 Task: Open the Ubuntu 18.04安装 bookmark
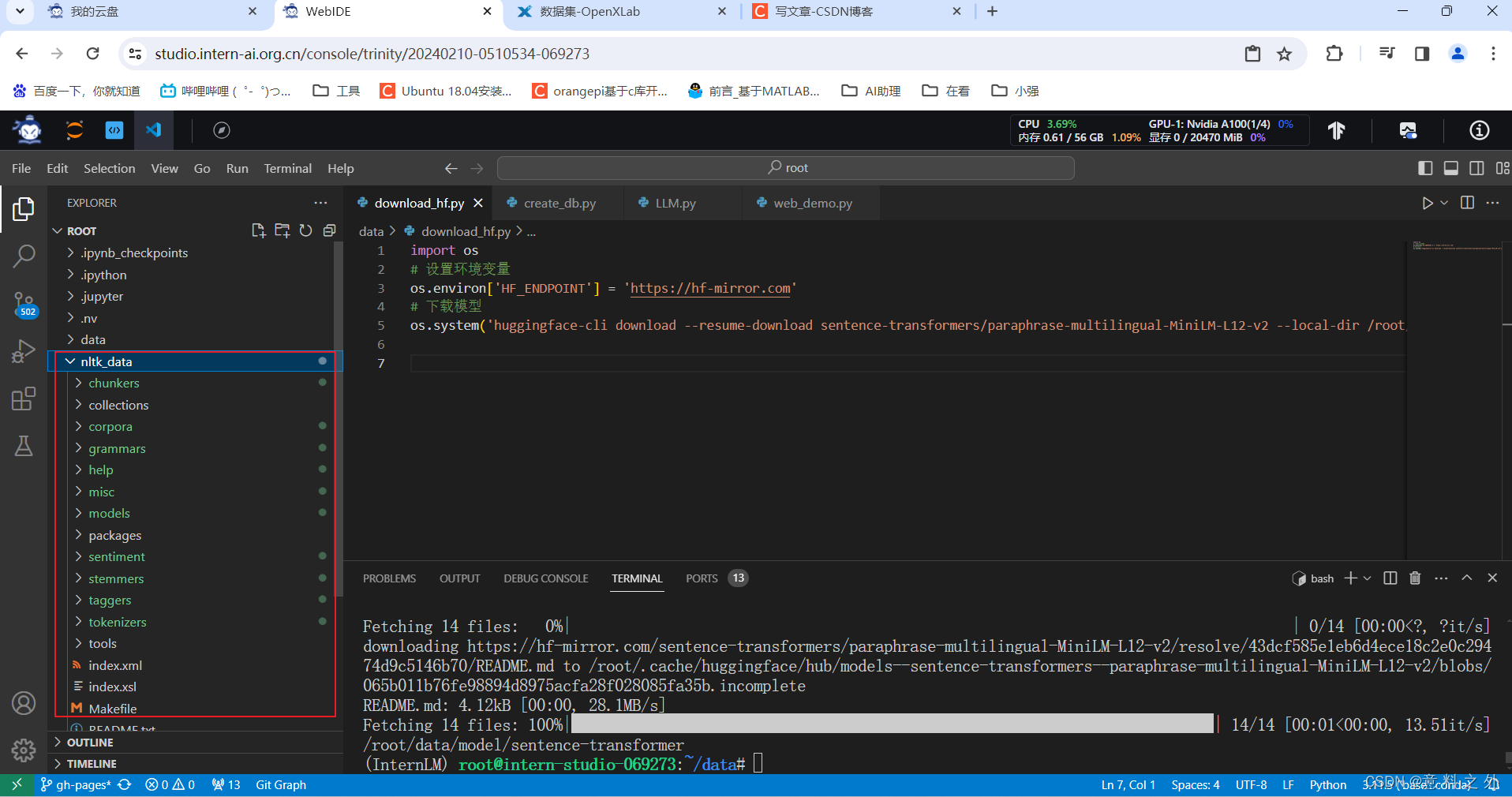pos(446,91)
